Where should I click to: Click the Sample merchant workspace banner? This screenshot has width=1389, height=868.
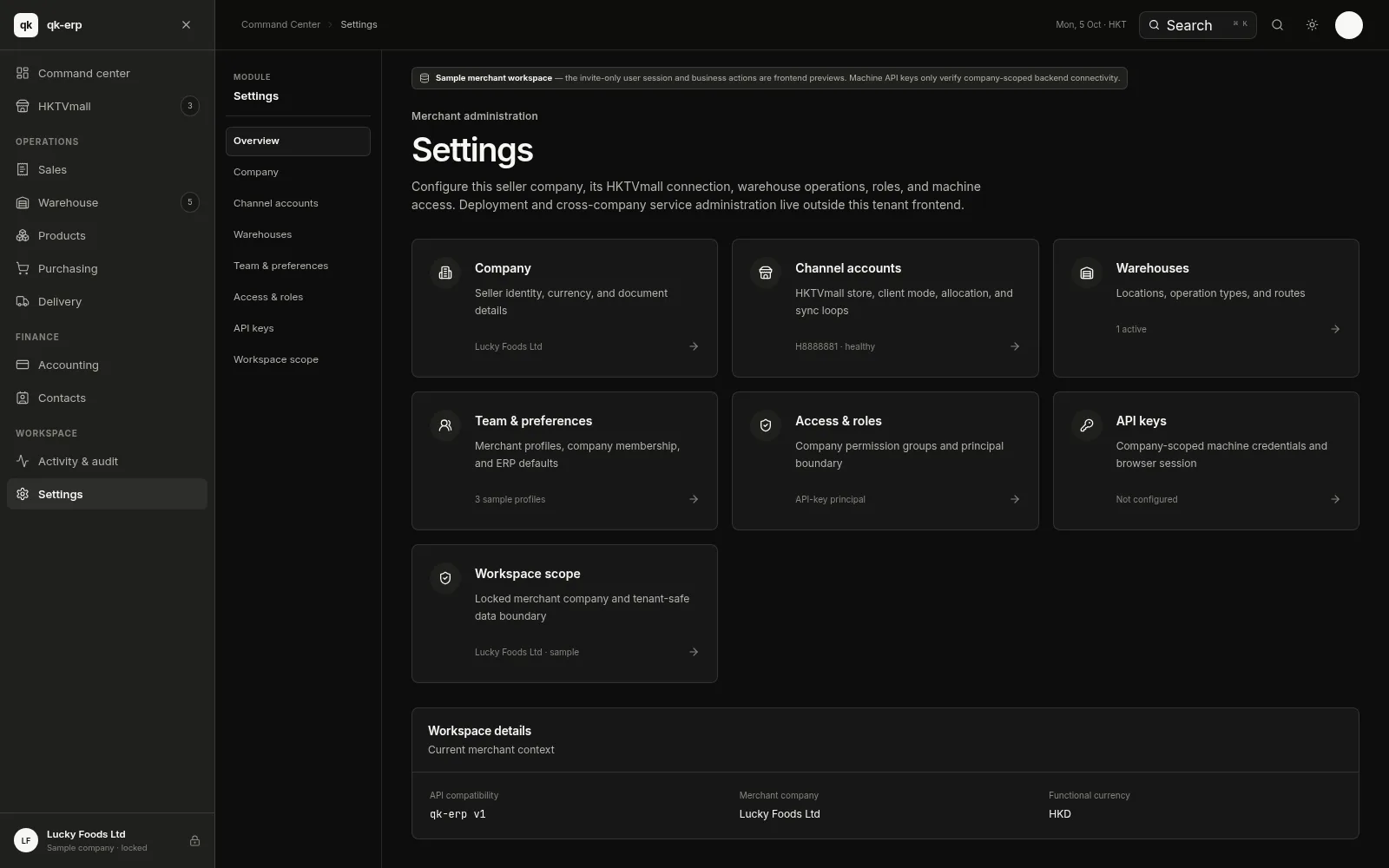769,78
